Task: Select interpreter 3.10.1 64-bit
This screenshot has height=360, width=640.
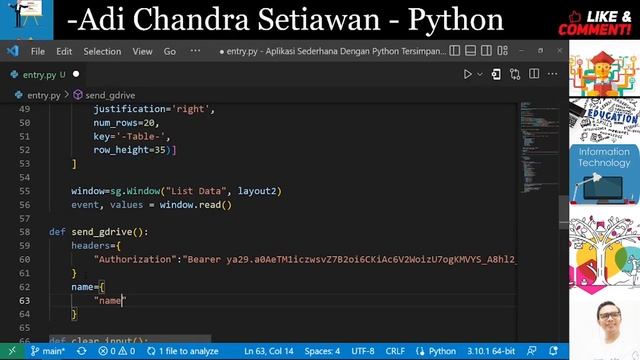Action: (x=491, y=351)
